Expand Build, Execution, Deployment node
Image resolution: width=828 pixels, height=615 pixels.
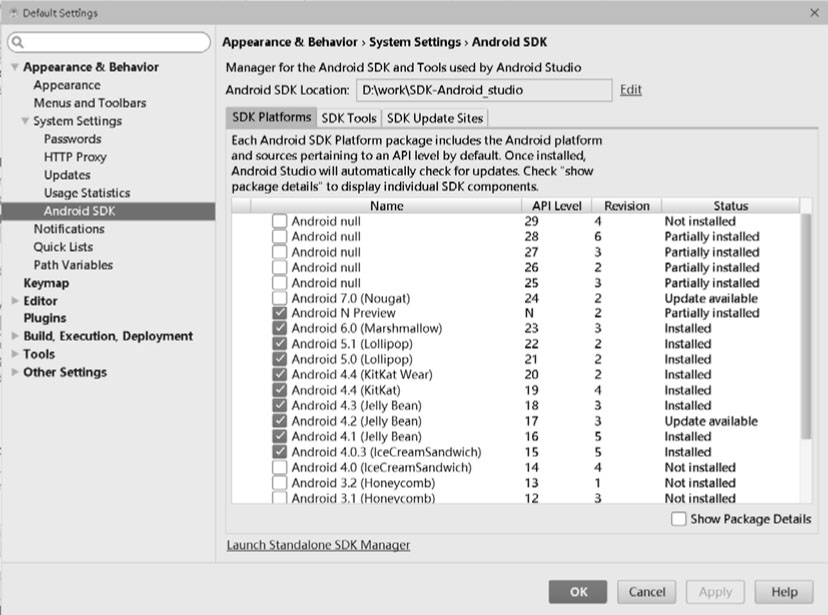click(15, 336)
